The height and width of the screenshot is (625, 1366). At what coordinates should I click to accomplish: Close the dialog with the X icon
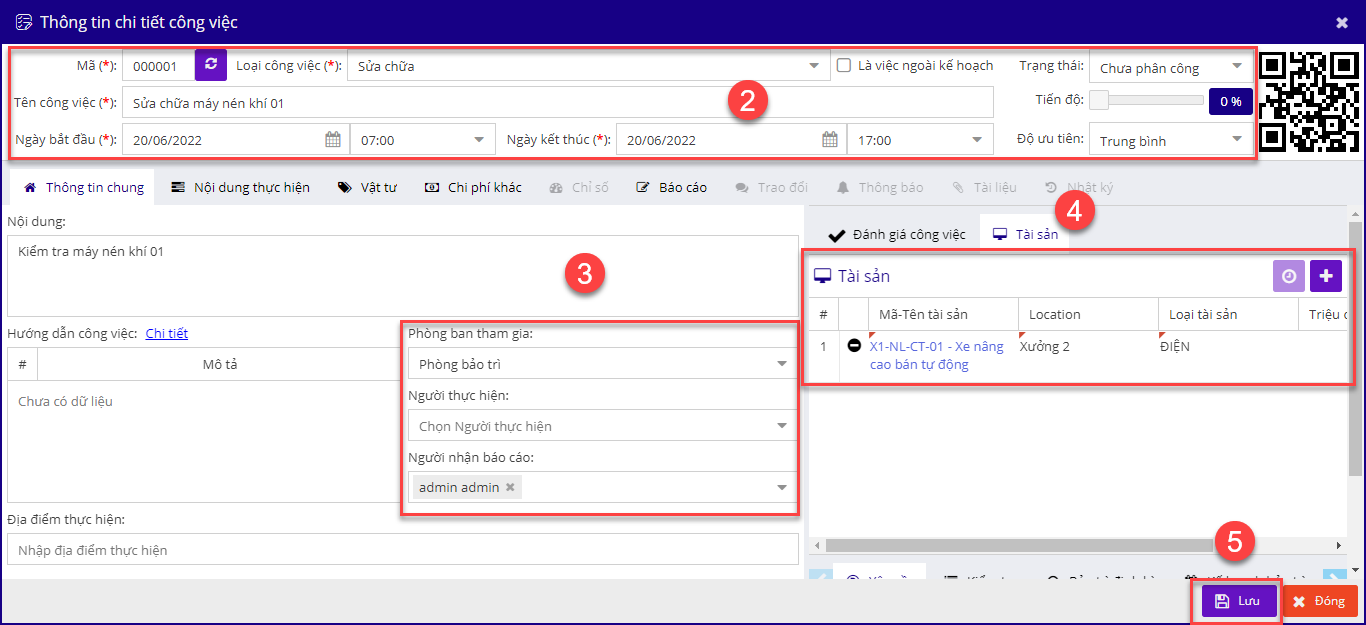[x=1342, y=22]
